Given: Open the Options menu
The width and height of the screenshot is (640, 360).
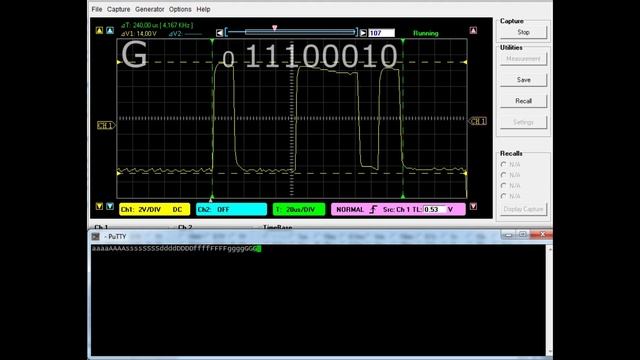Looking at the screenshot, I should [180, 9].
